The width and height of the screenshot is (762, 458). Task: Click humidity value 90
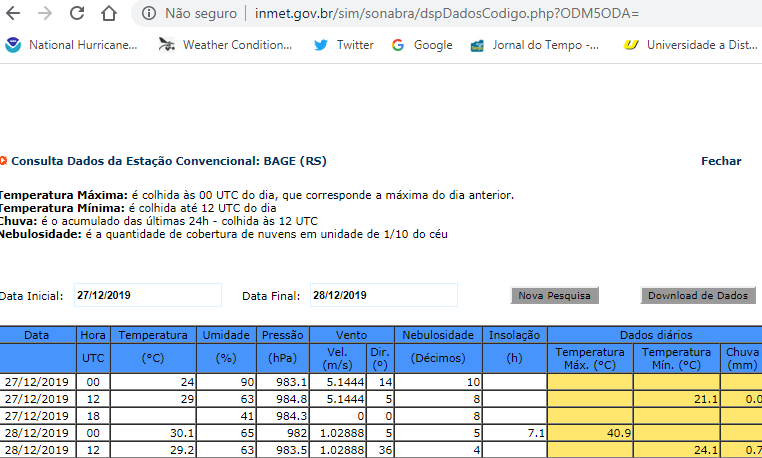coord(247,382)
